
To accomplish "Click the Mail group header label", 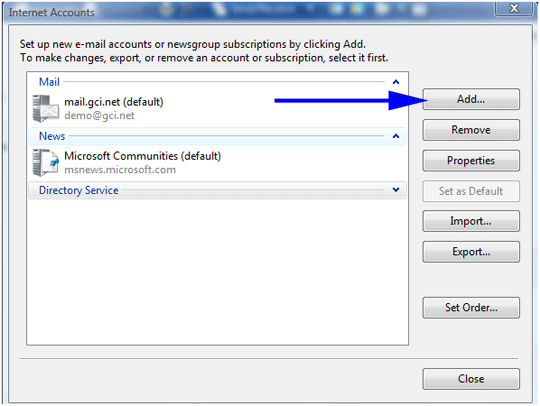I will 49,82.
